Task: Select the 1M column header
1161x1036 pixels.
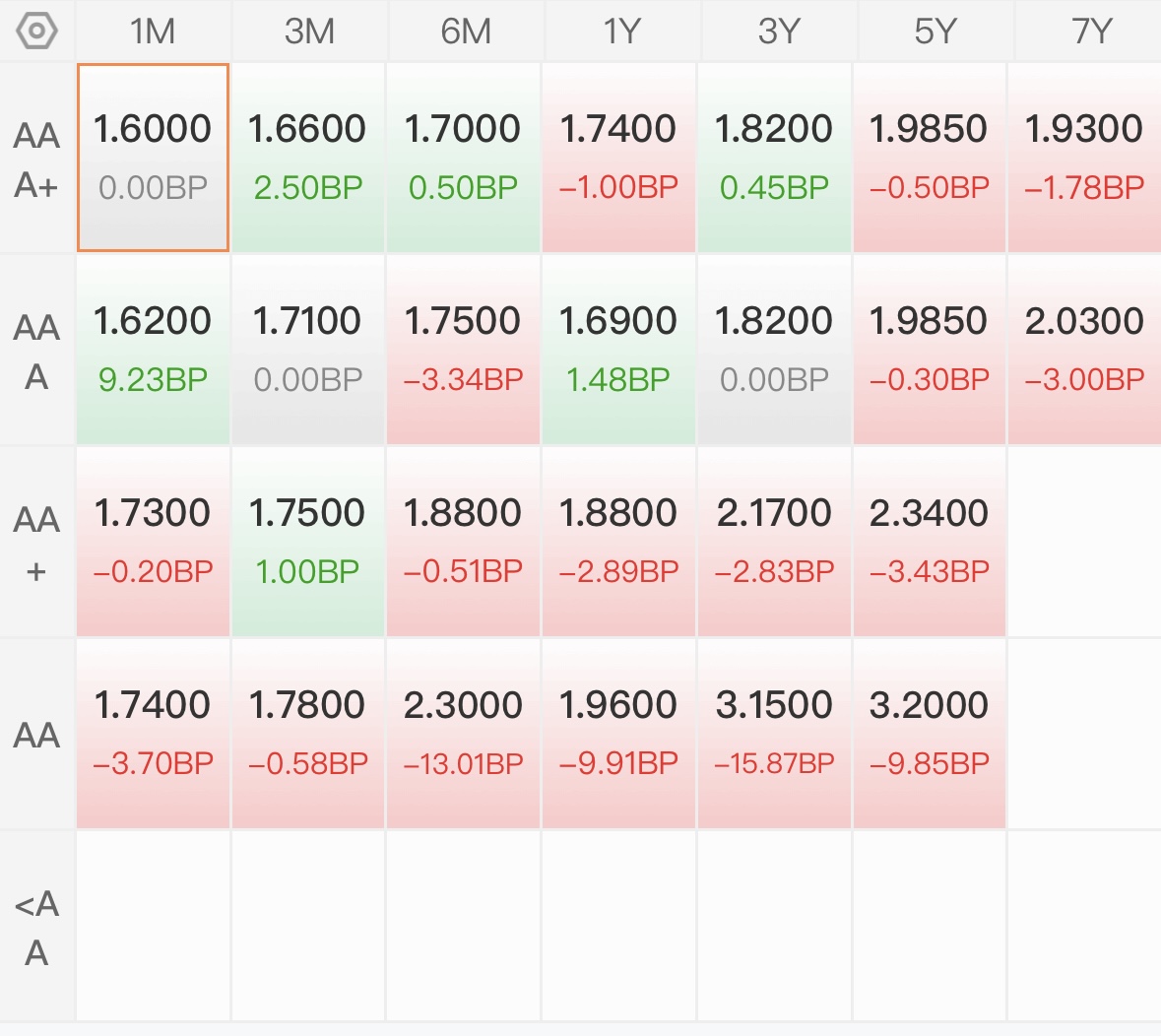Action: 153,32
